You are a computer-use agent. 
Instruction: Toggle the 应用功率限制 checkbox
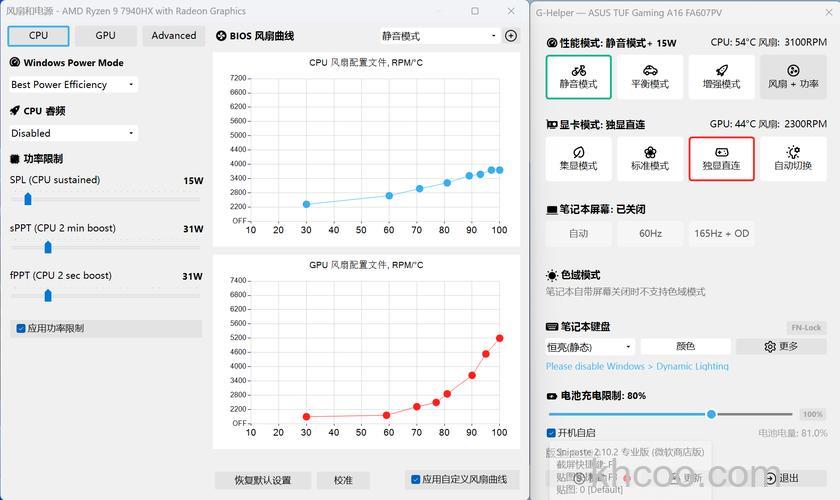pos(22,328)
